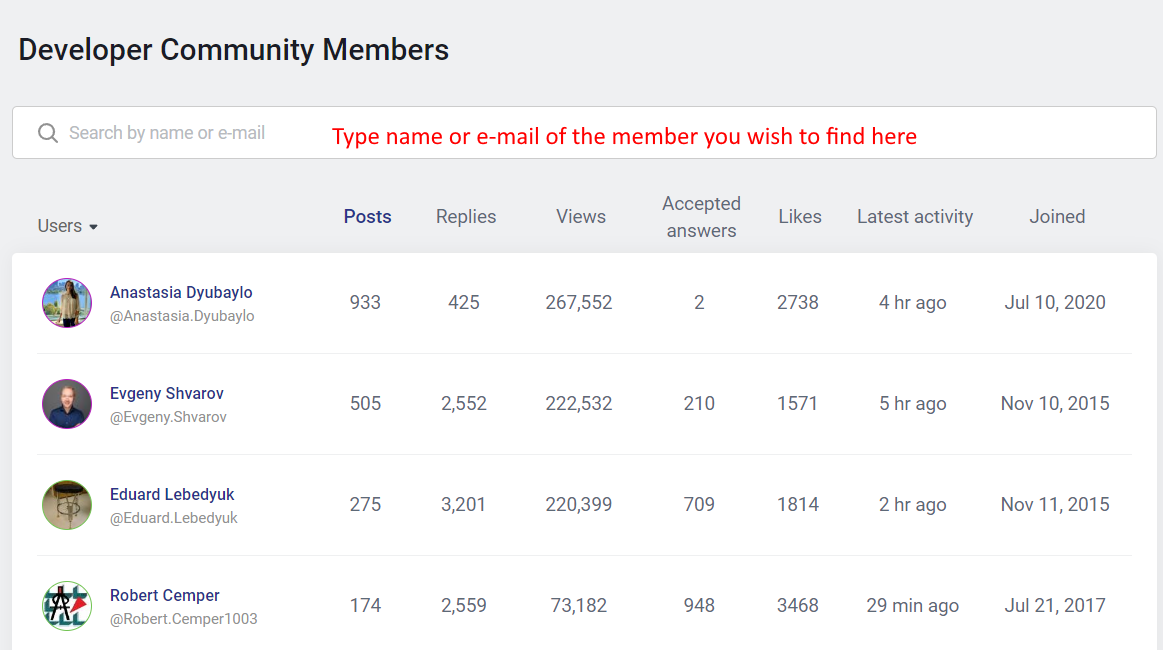Open Eduard Lebedyuk's profile name link
Viewport: 1163px width, 650px height.
pyautogui.click(x=172, y=494)
